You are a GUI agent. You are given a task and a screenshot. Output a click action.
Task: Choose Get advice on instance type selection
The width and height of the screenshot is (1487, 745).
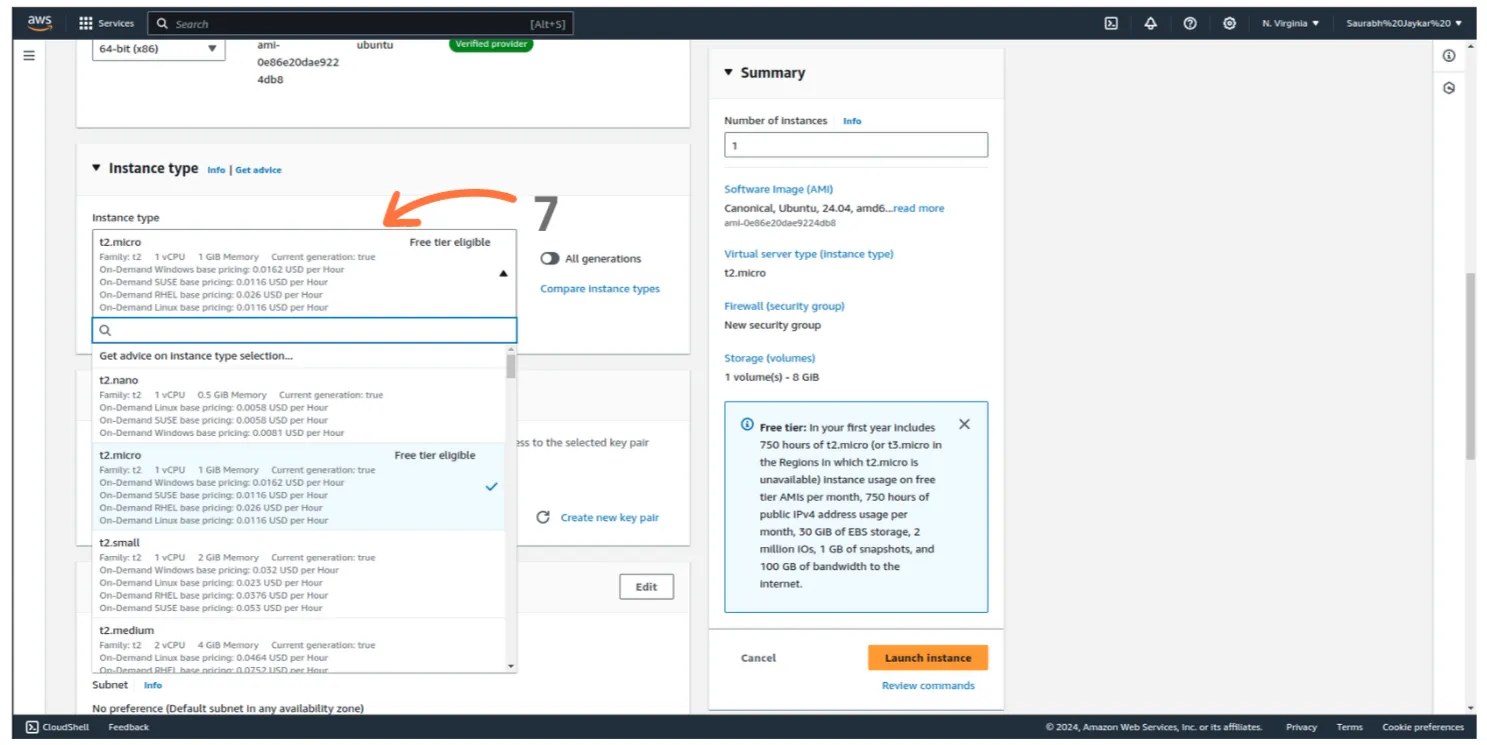coord(196,355)
